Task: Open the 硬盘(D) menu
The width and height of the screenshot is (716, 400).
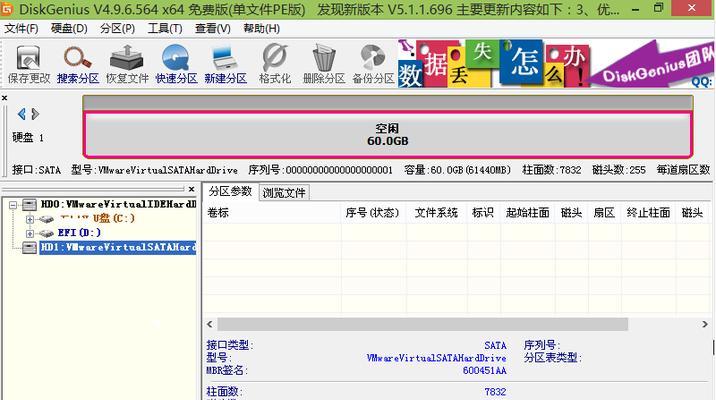Action: point(69,28)
